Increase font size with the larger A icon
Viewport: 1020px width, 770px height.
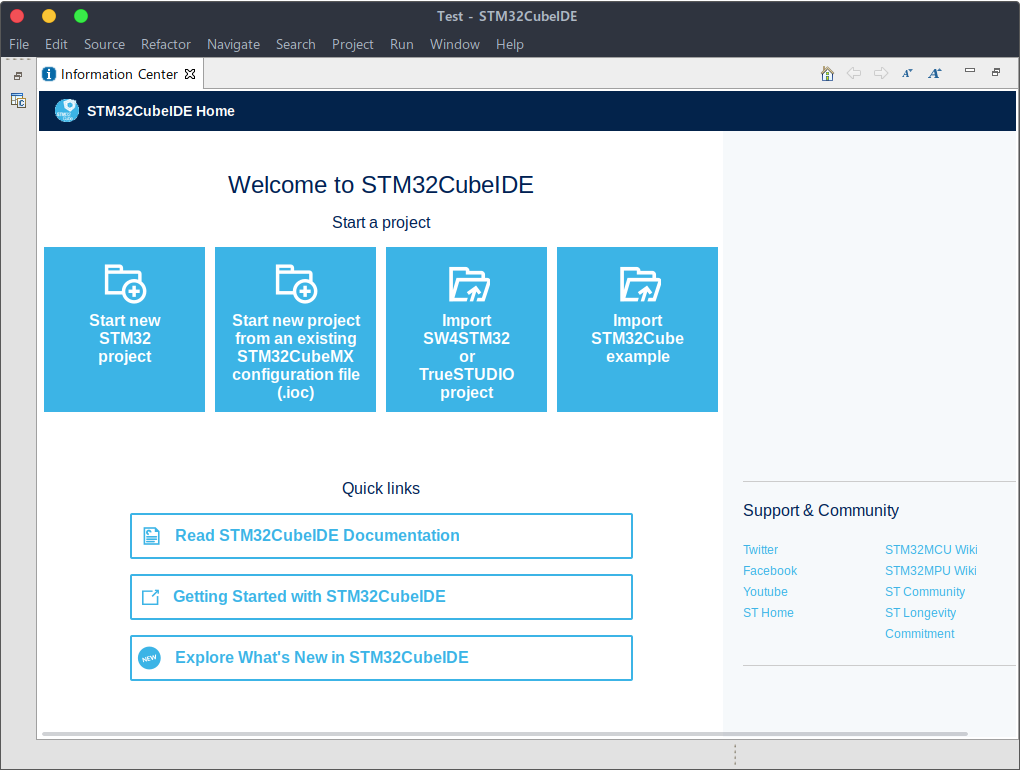pos(935,73)
